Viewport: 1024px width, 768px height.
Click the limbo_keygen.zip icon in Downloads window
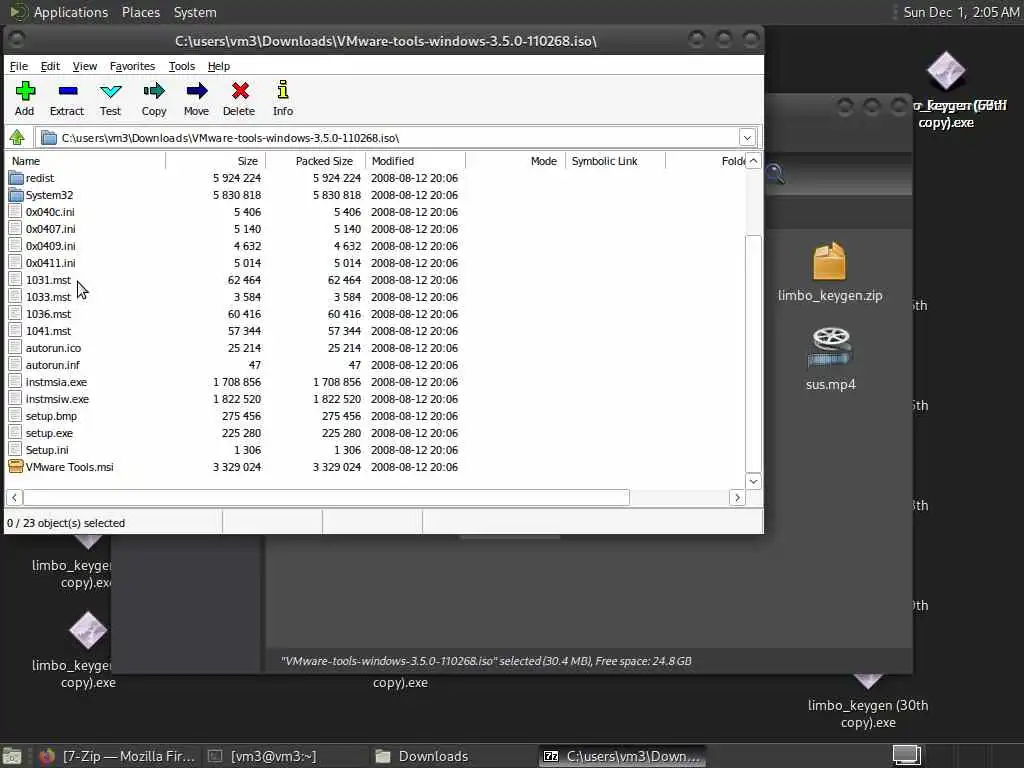[829, 261]
